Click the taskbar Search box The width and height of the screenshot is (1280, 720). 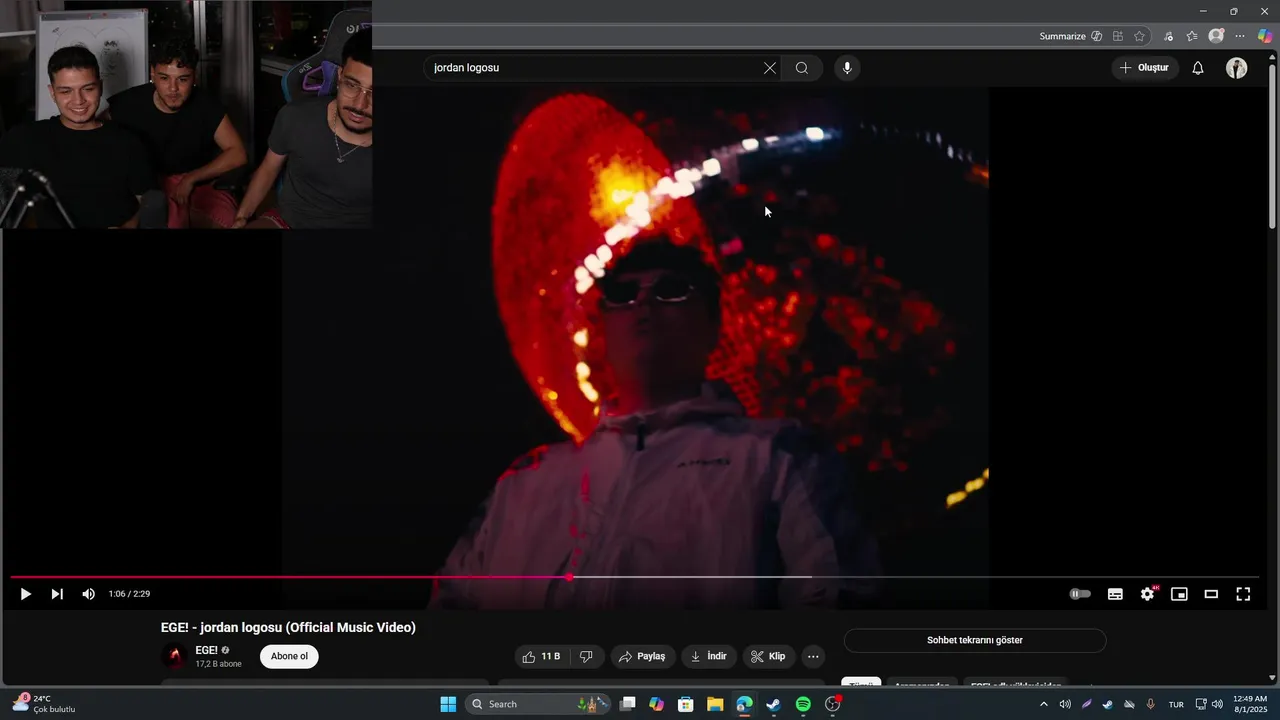(x=539, y=704)
